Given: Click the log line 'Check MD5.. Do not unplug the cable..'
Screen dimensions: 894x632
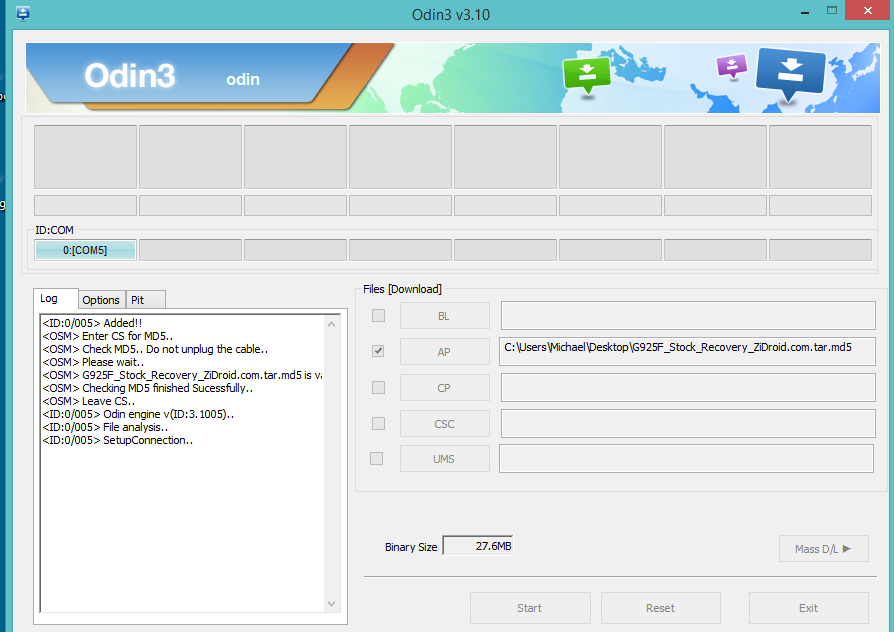Looking at the screenshot, I should point(155,349).
